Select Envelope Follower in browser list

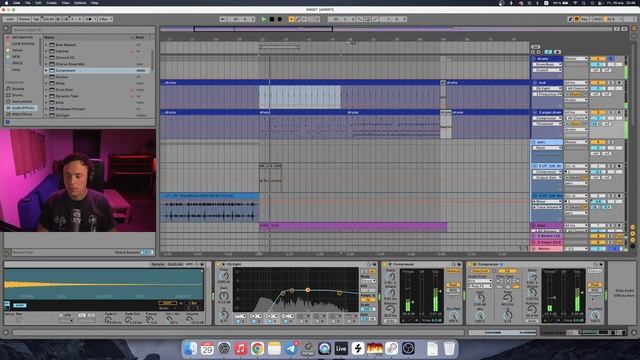[x=70, y=109]
